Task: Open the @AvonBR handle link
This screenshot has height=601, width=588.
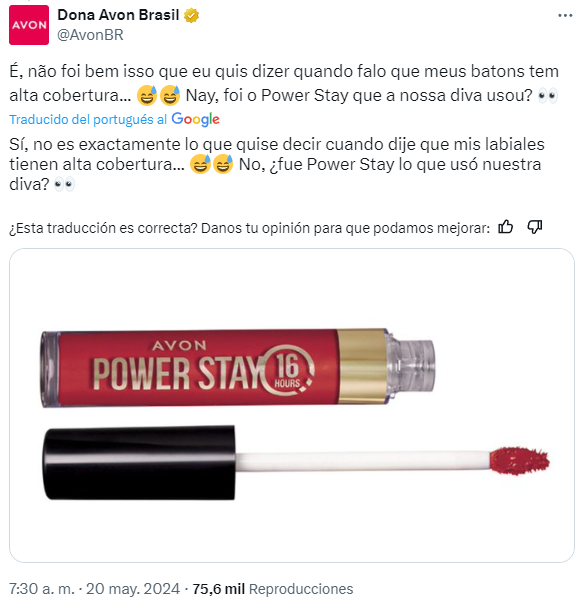Action: pyautogui.click(x=90, y=35)
